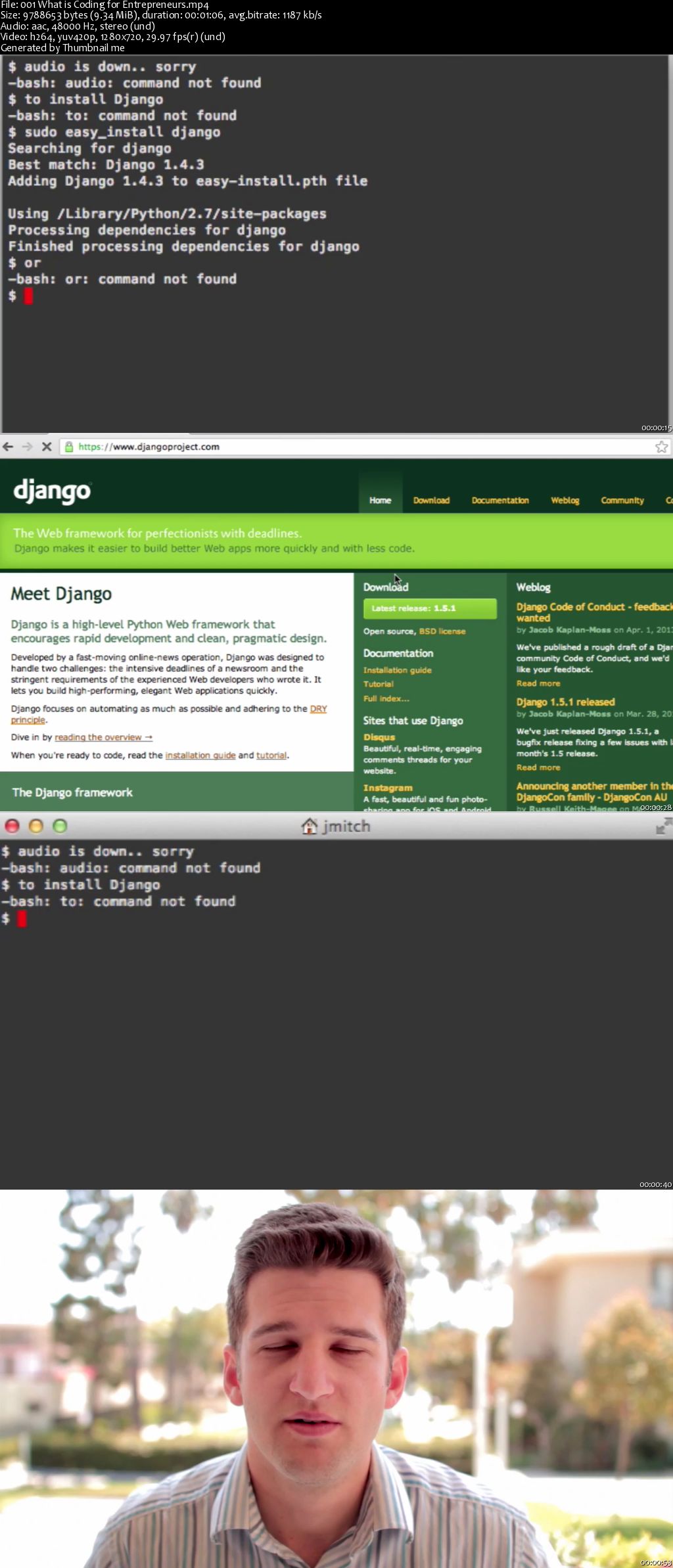Go back using browser back arrow

[x=8, y=447]
